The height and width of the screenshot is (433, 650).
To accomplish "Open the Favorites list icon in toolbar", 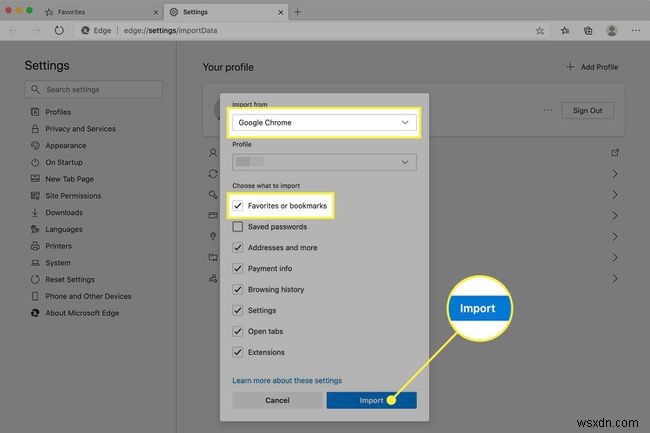I will (x=565, y=31).
